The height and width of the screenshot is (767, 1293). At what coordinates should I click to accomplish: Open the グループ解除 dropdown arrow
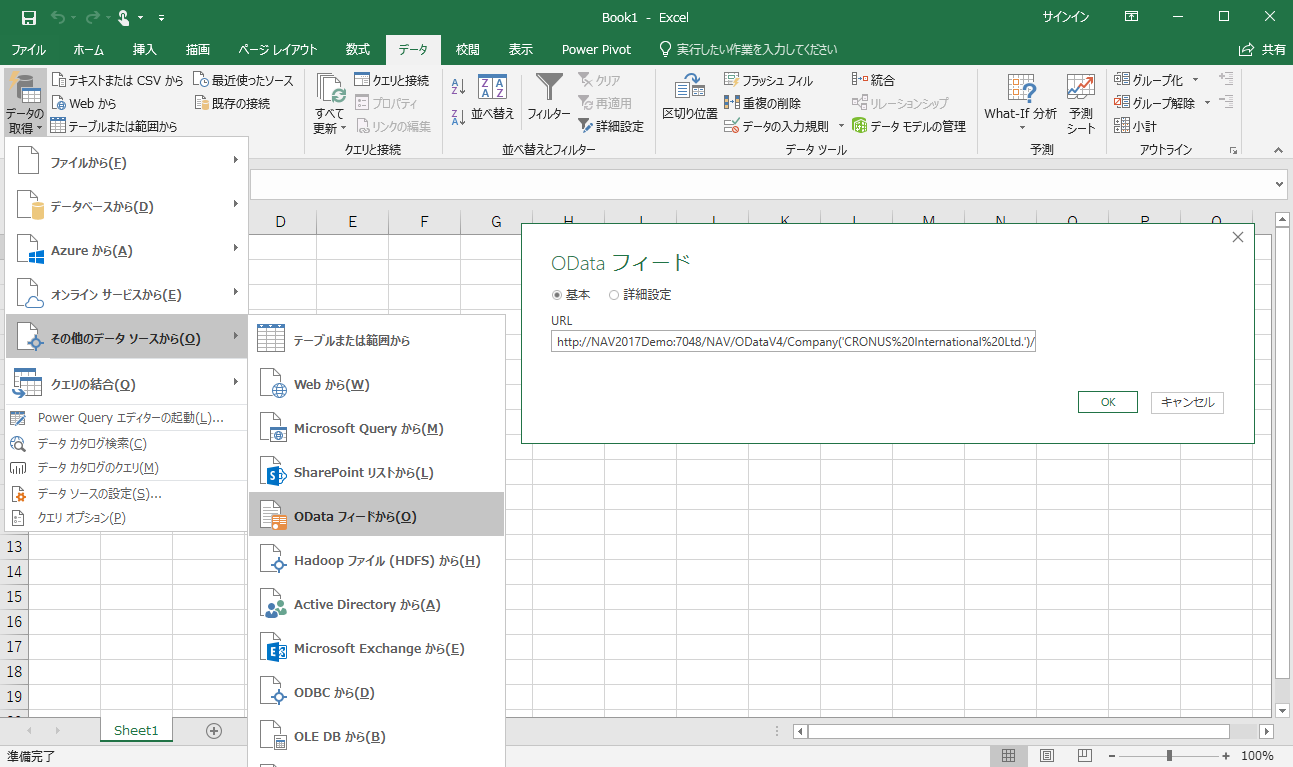click(x=1207, y=103)
